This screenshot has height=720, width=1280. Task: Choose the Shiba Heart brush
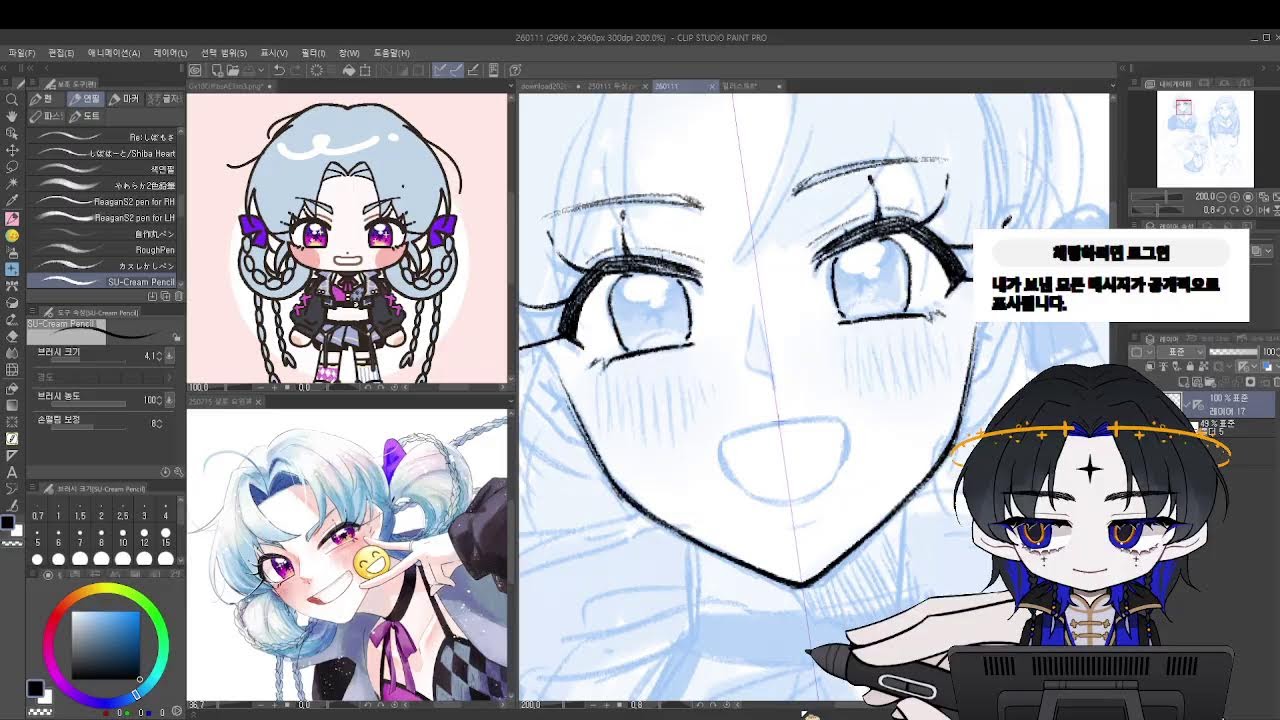(x=104, y=153)
